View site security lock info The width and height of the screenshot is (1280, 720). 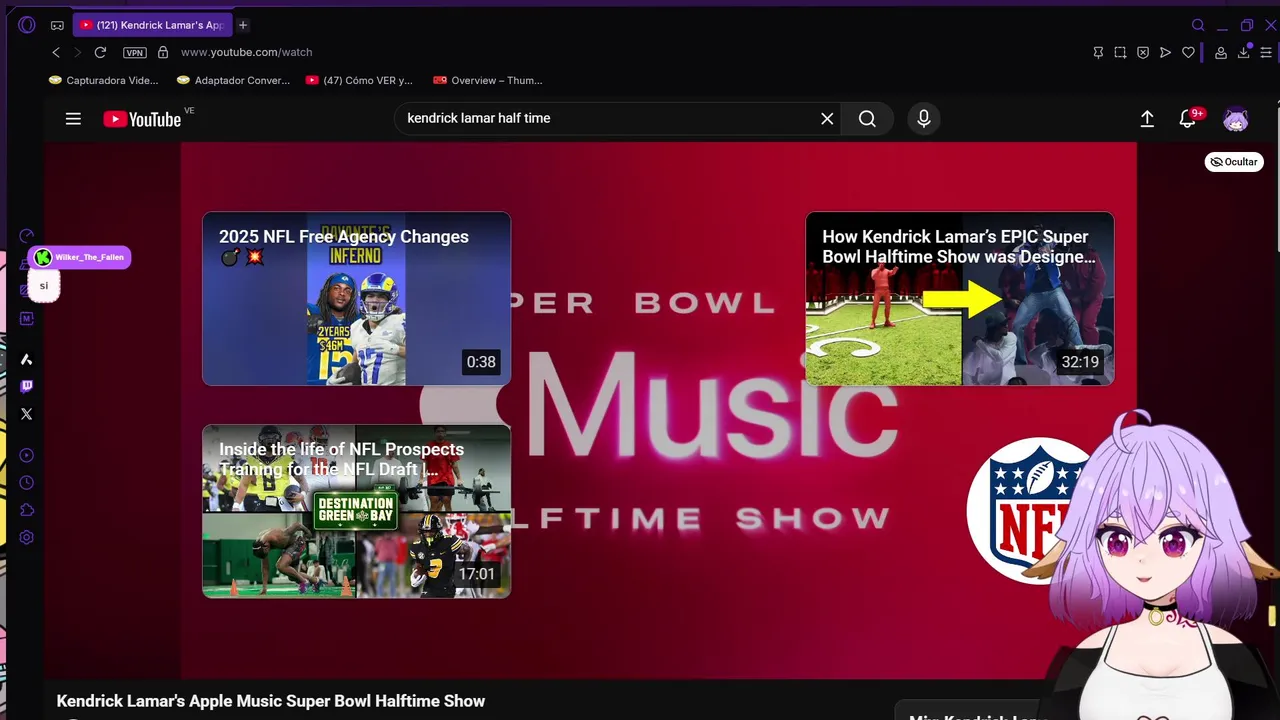click(x=163, y=52)
